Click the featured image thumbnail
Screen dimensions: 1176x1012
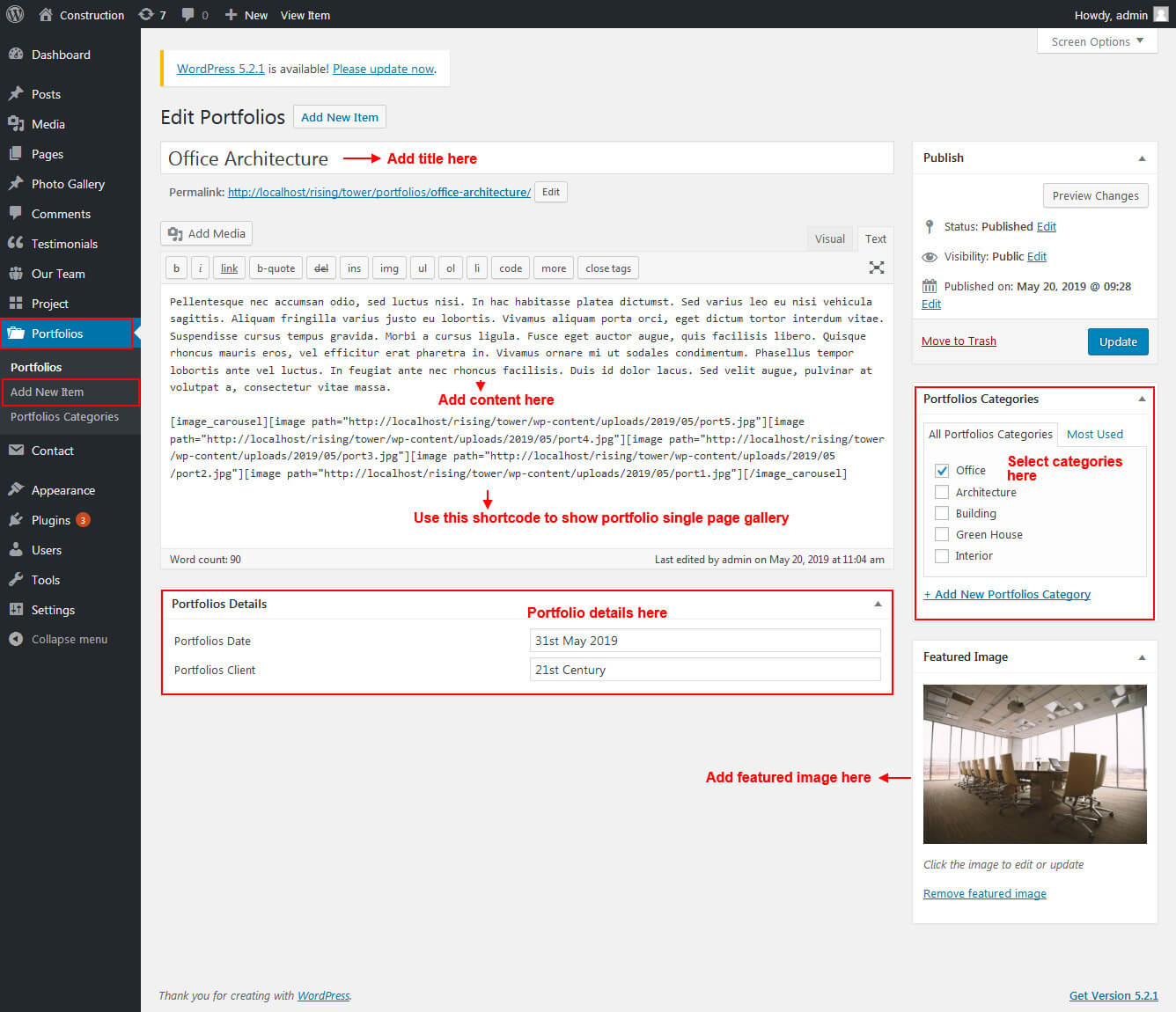pos(1034,764)
